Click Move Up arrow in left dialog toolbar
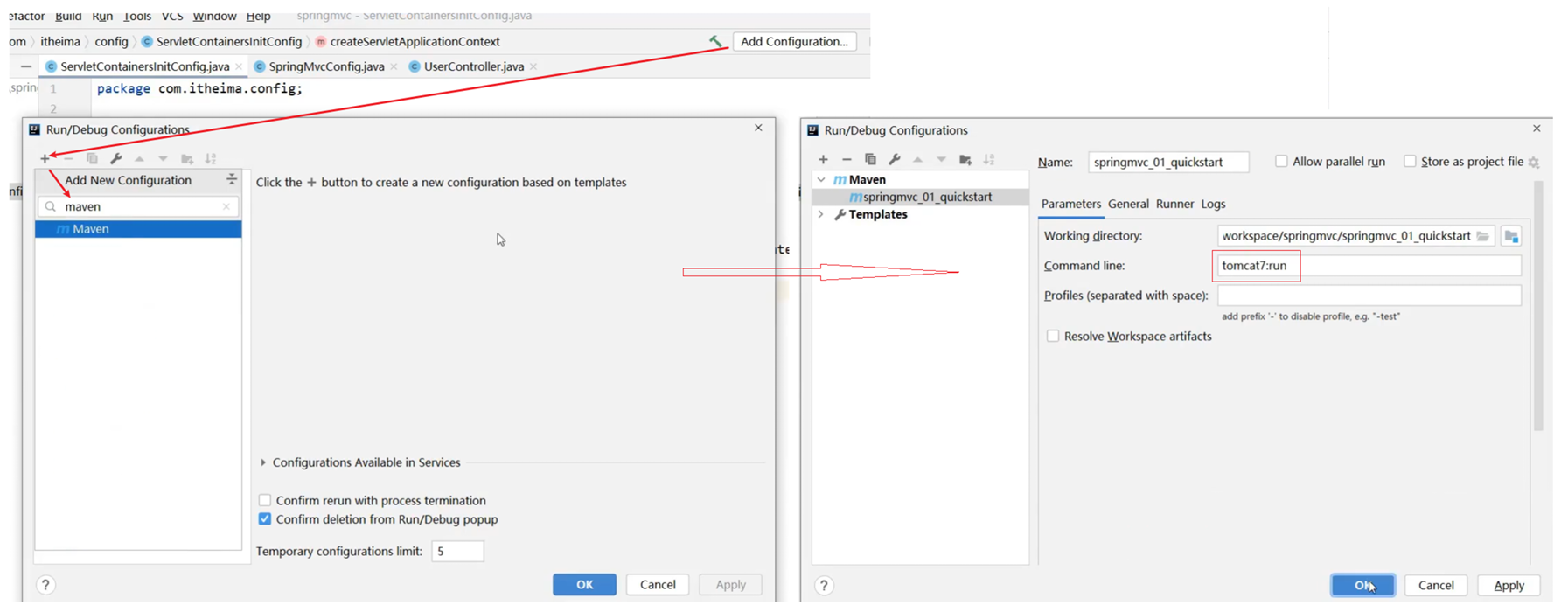This screenshot has height=612, width=1568. pyautogui.click(x=139, y=158)
